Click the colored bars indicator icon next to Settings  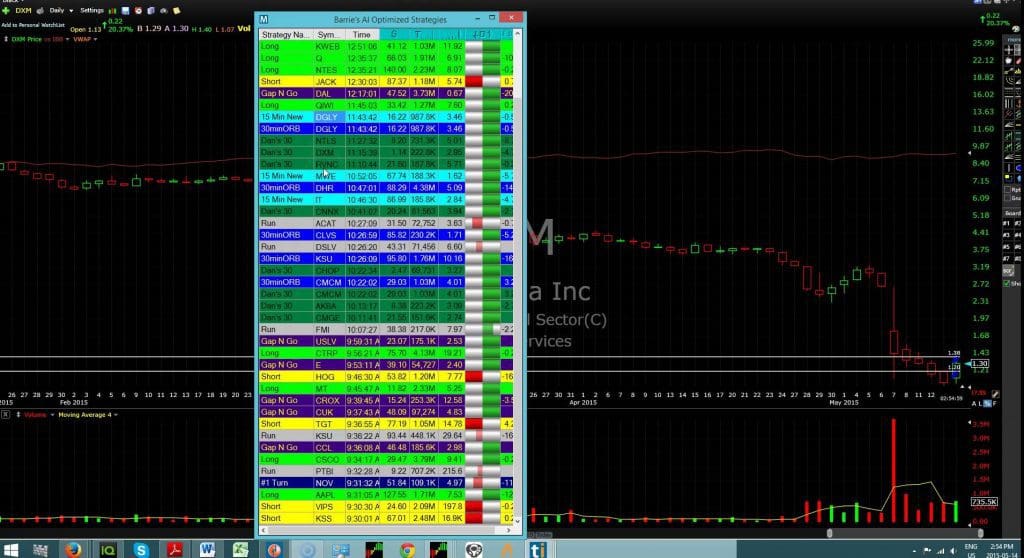[x=112, y=11]
